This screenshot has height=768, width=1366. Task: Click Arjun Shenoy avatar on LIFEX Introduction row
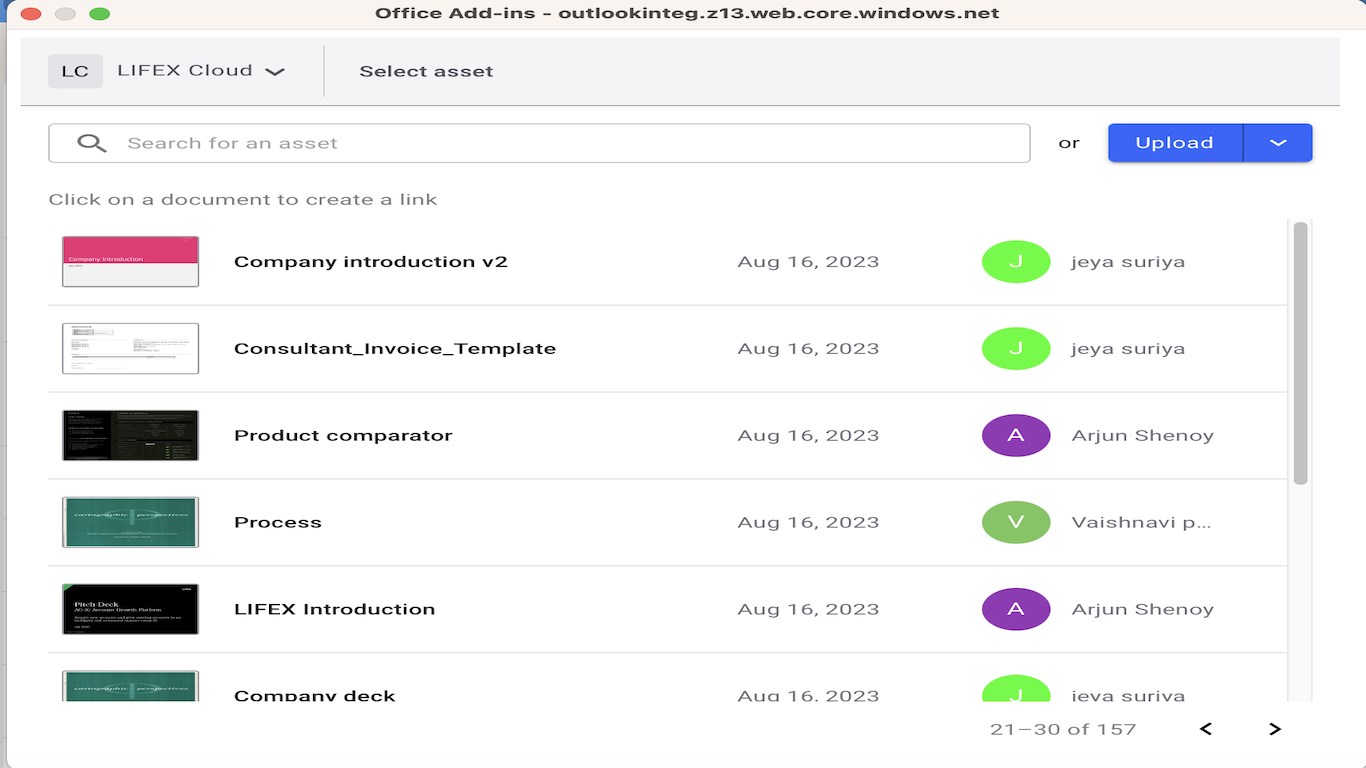(x=1016, y=610)
